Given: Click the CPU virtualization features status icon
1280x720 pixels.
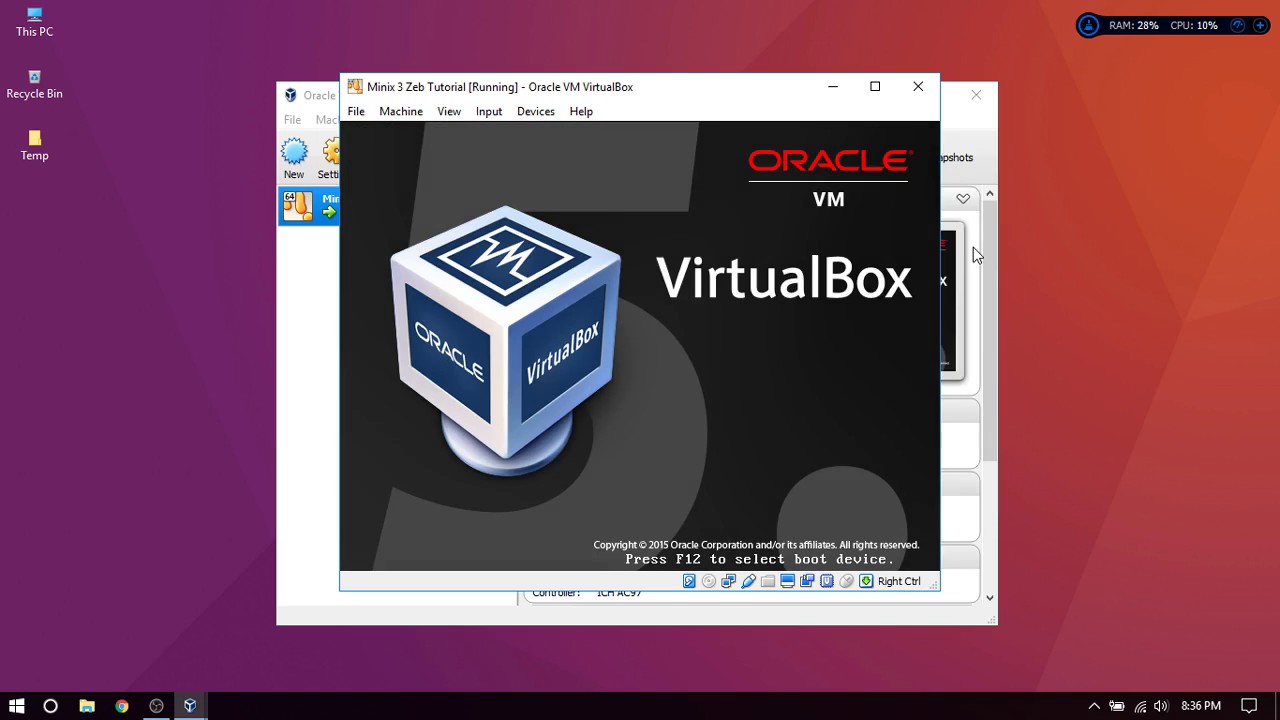Looking at the screenshot, I should pos(827,581).
